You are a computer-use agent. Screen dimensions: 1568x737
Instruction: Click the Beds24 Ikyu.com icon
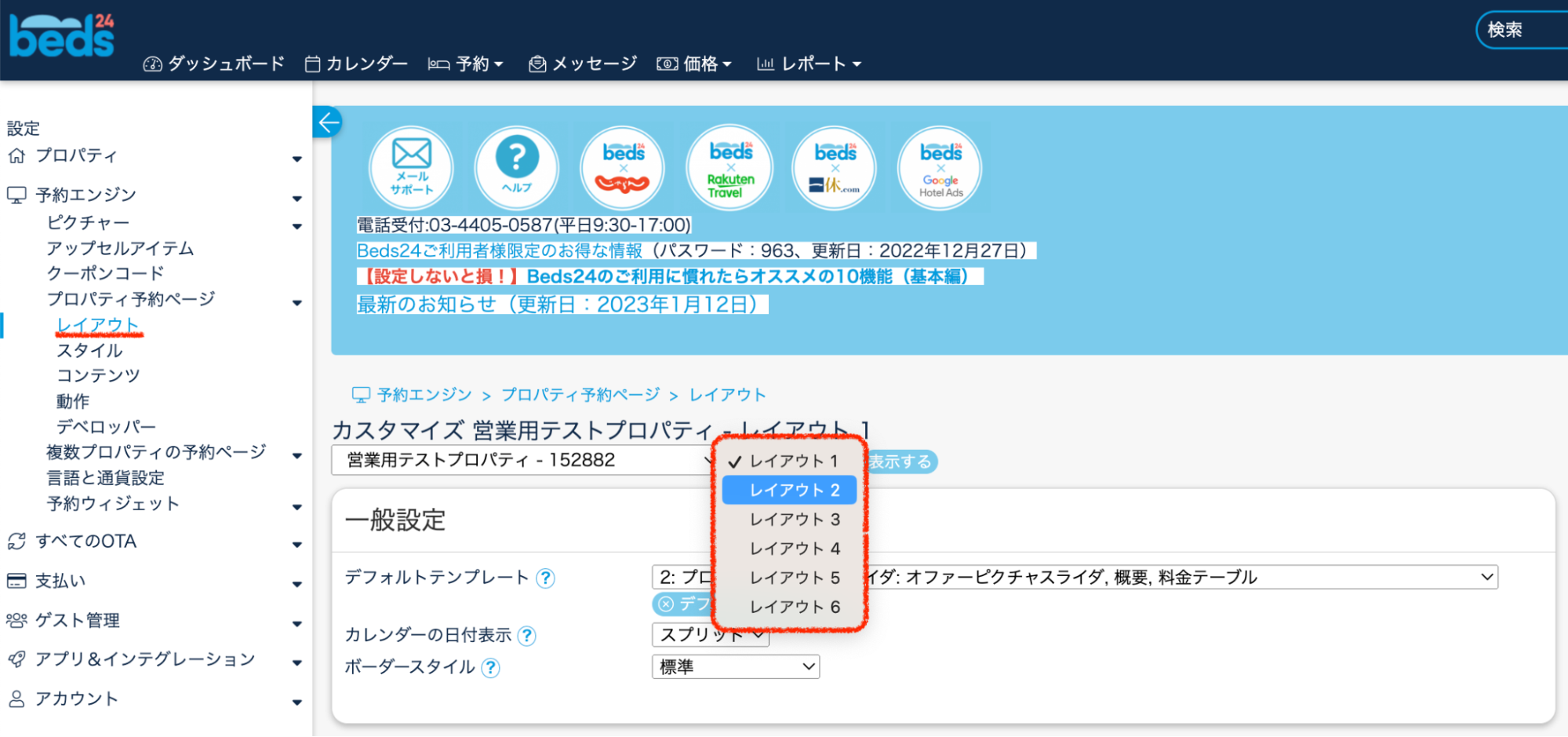pyautogui.click(x=835, y=167)
